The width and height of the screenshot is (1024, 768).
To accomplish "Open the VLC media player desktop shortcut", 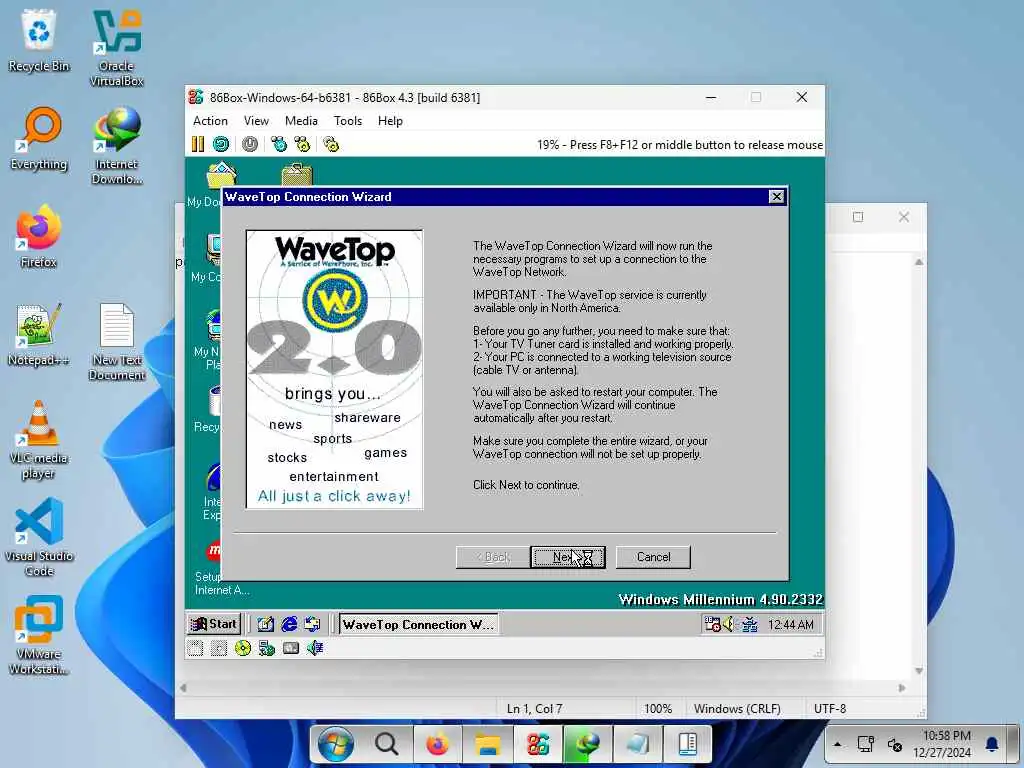I will [x=39, y=440].
